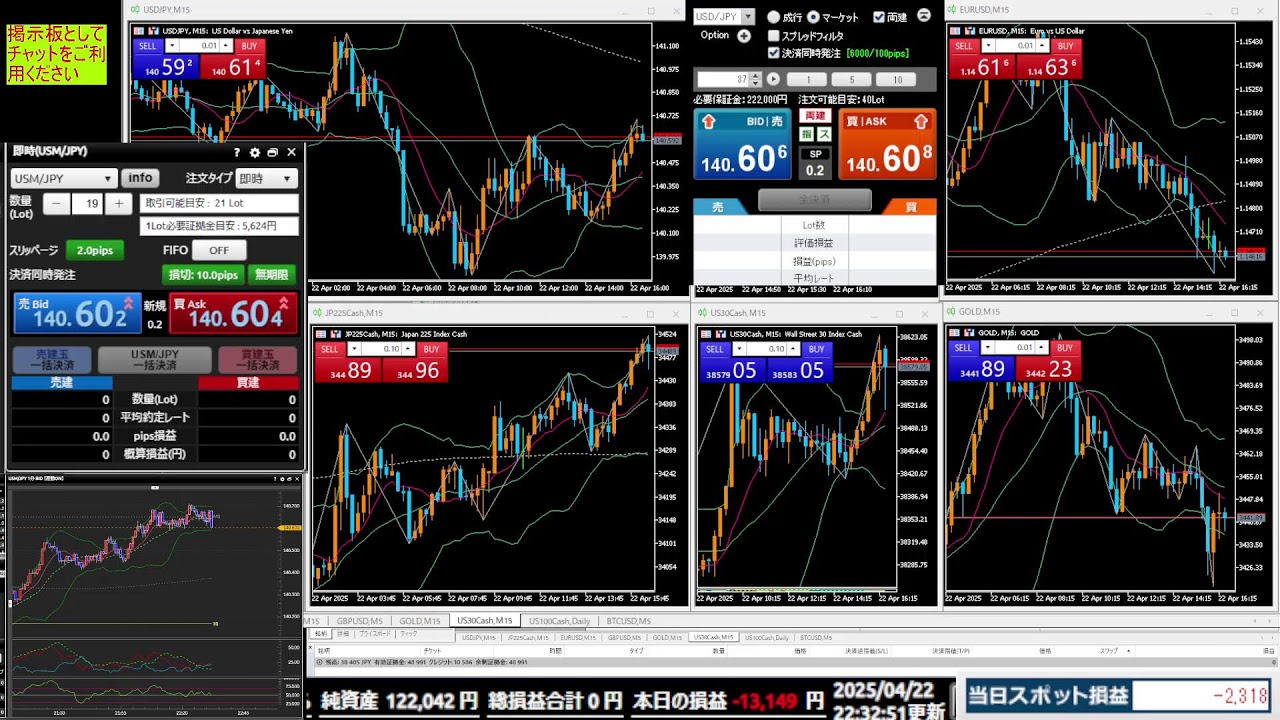The image size is (1280, 720).
Task: Click the help question mark icon
Action: 237,153
